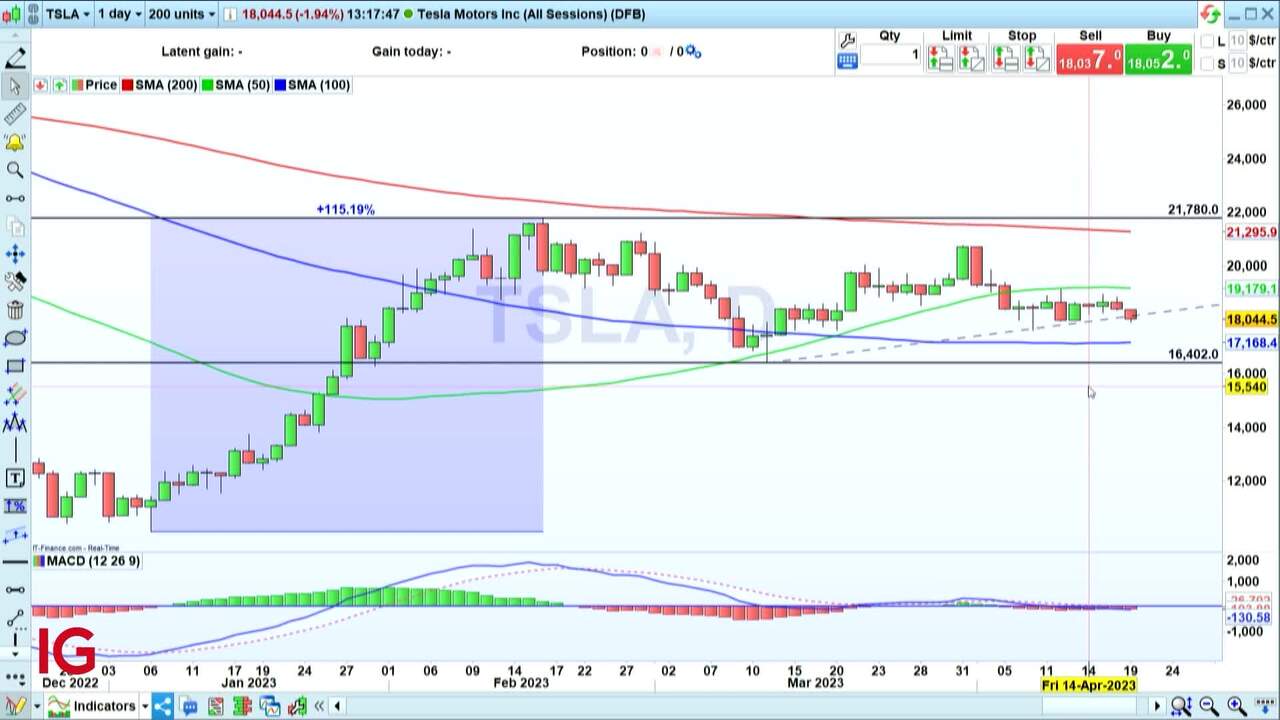Image resolution: width=1280 pixels, height=720 pixels.
Task: Open the chat bubble icon in bottom toolbar
Action: (189, 706)
